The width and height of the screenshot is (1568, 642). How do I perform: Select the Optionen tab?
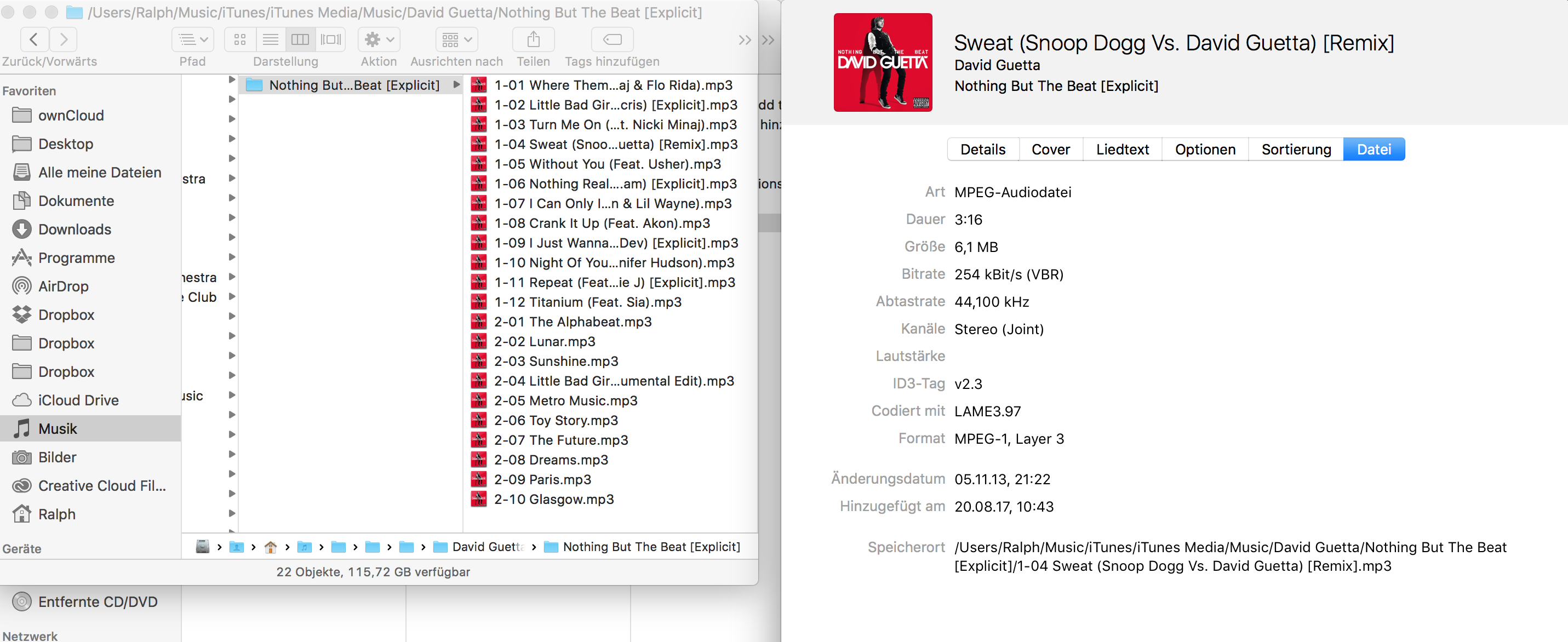(x=1205, y=150)
